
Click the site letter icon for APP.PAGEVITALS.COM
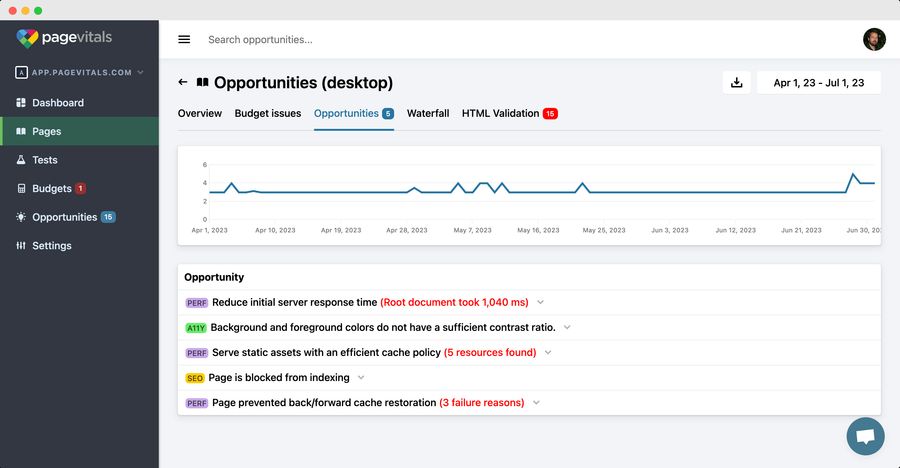pos(21,72)
